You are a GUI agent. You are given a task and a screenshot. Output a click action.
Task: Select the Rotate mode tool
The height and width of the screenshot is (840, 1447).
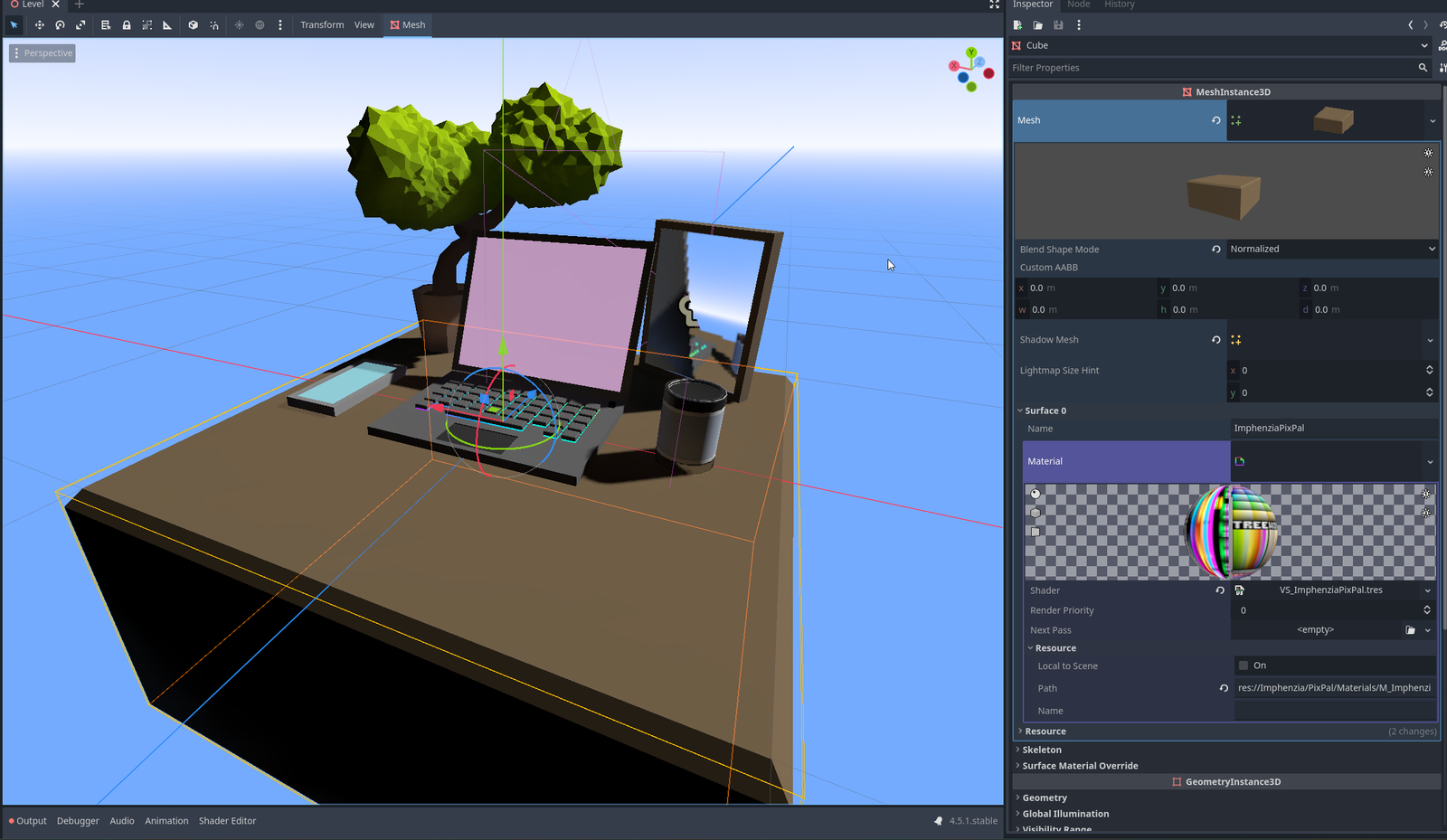click(x=60, y=25)
